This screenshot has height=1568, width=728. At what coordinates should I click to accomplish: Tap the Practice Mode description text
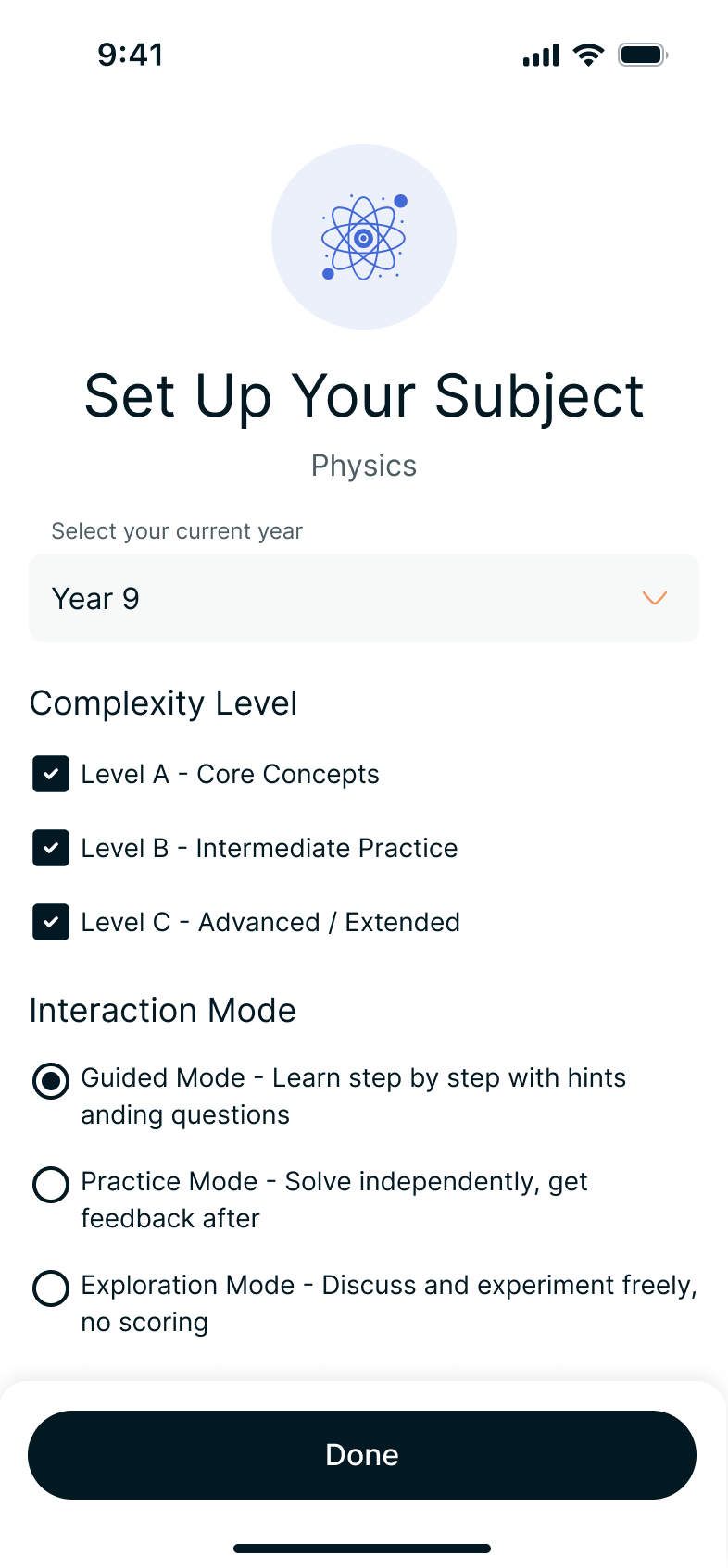click(x=334, y=1200)
